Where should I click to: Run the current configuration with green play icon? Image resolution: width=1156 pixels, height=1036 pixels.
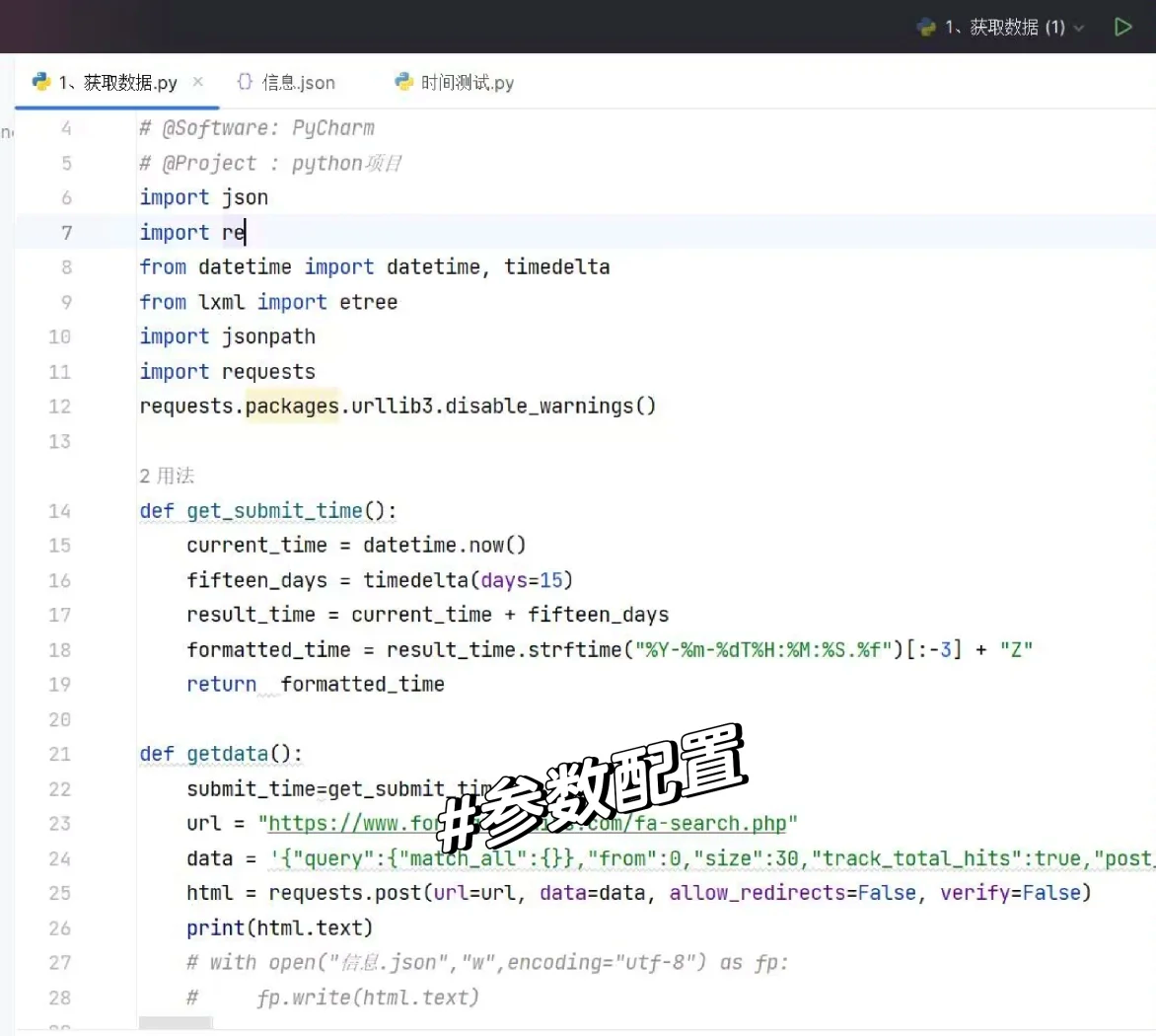(x=1122, y=28)
